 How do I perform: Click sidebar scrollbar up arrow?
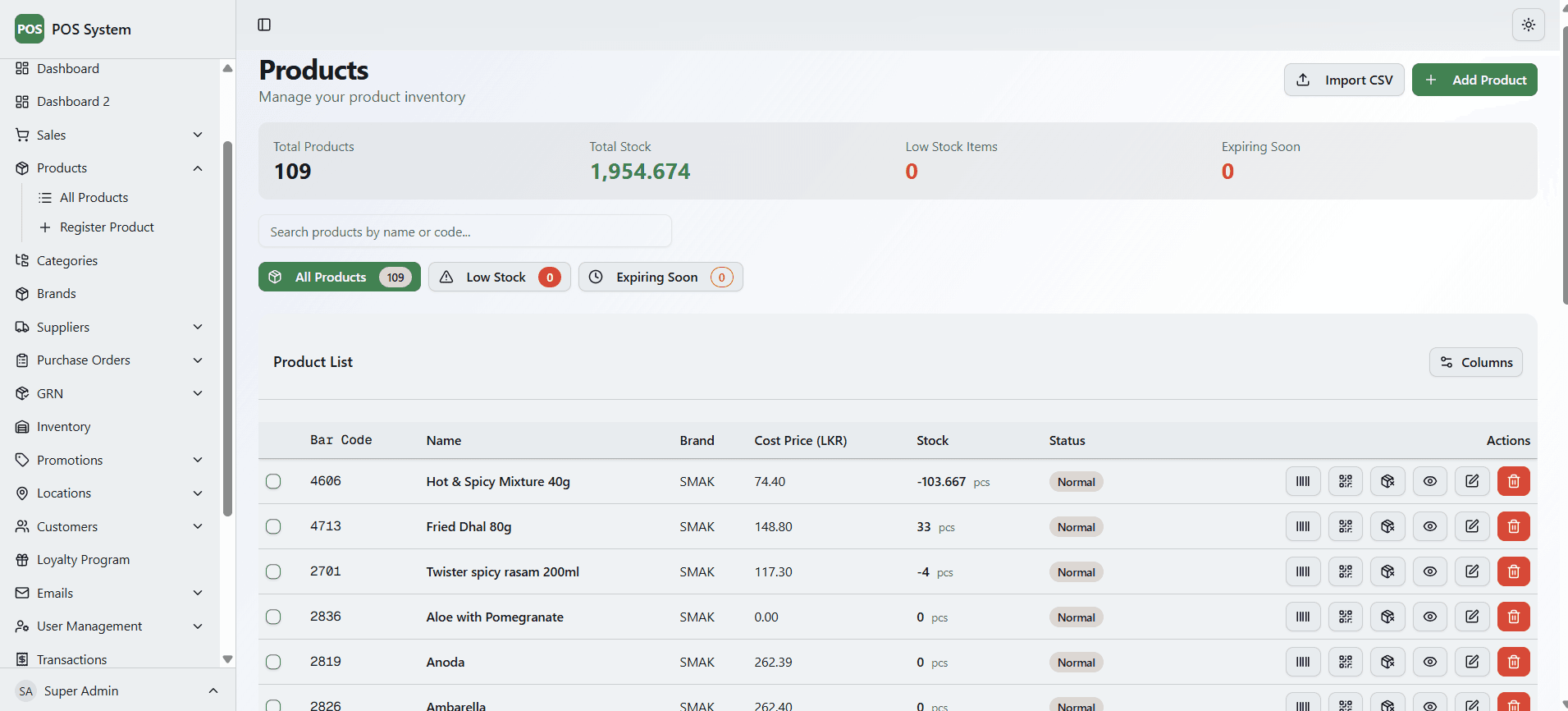[227, 68]
